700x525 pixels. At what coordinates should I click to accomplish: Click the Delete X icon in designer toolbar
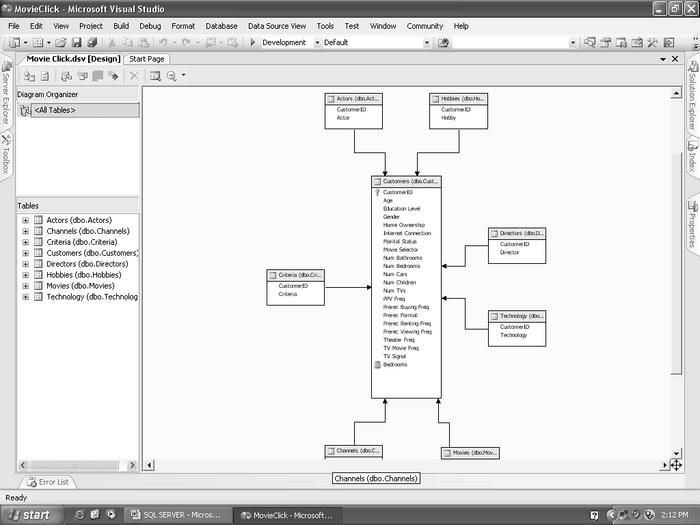click(134, 76)
